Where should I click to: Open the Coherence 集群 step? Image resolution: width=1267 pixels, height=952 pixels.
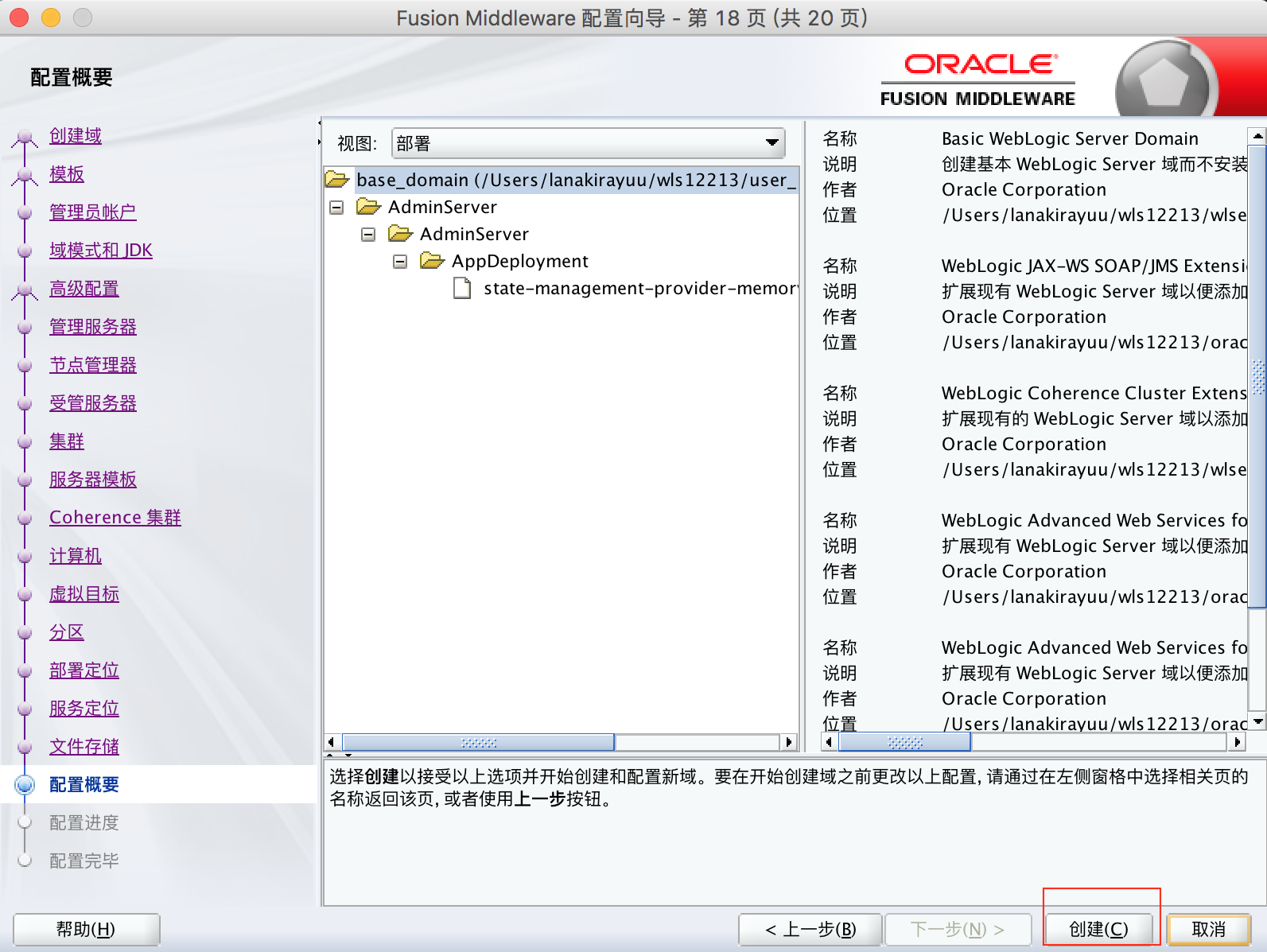115,518
